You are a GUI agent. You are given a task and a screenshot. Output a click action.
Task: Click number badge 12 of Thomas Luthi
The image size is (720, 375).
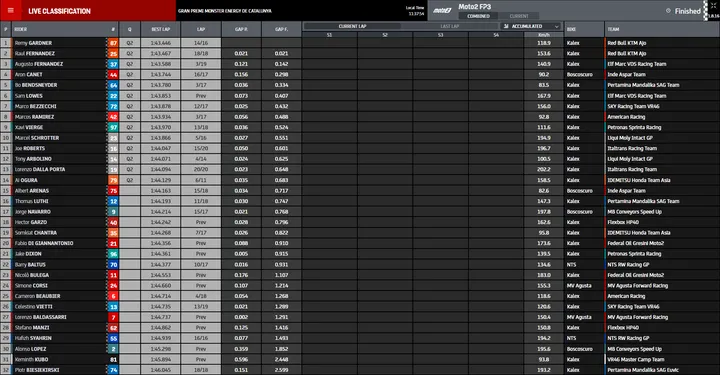click(x=113, y=201)
